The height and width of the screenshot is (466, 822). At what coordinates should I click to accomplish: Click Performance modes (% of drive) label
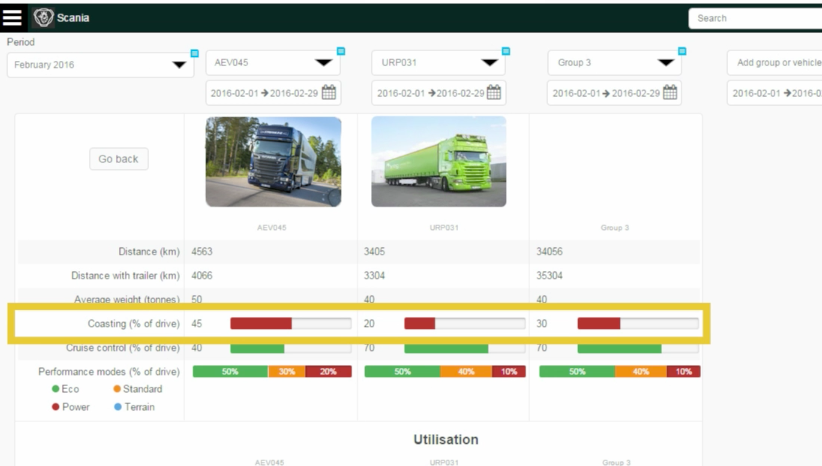(109, 372)
